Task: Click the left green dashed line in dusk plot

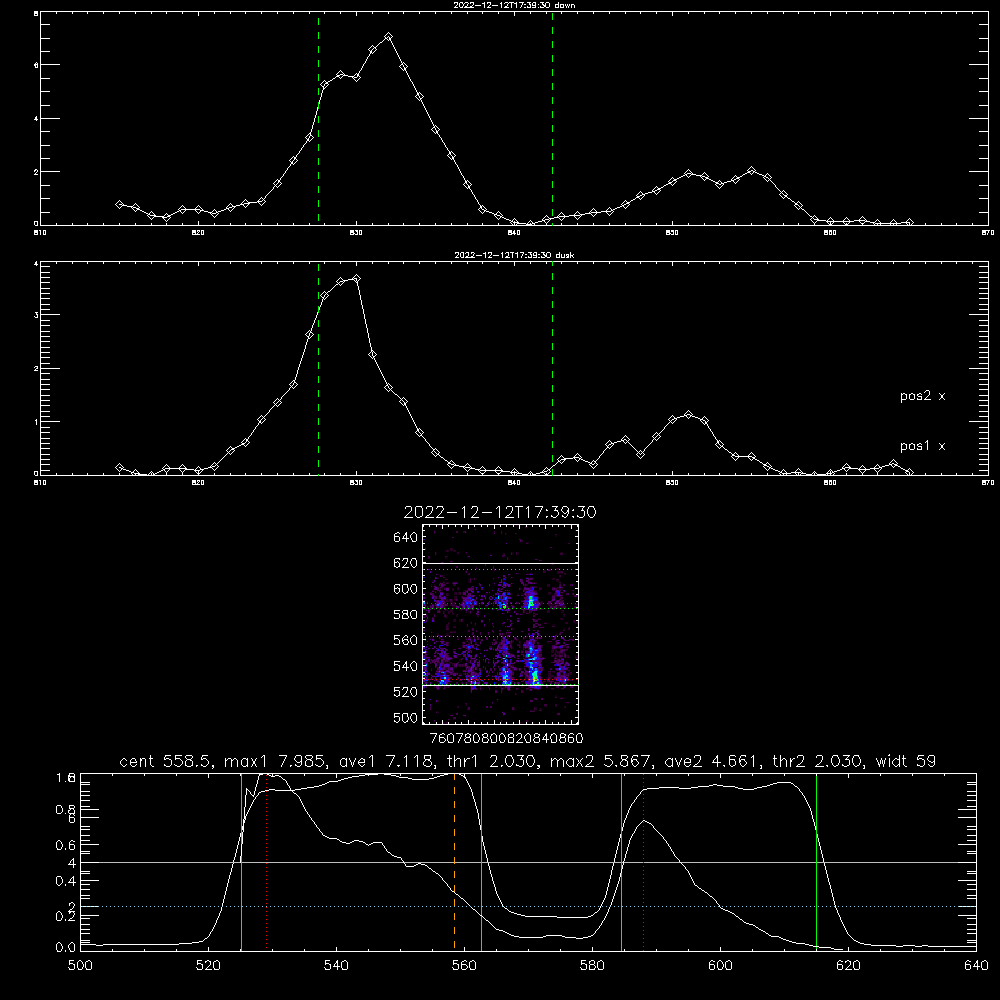Action: (x=318, y=368)
